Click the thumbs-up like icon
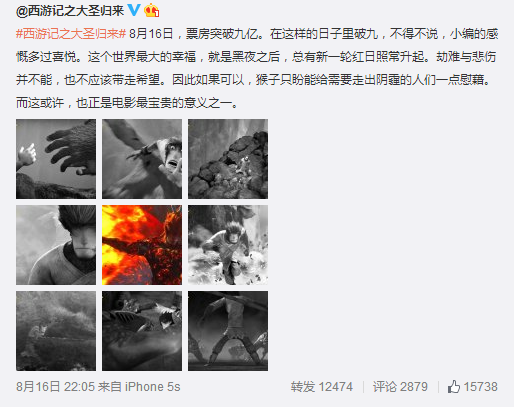The width and height of the screenshot is (515, 407). tap(453, 387)
